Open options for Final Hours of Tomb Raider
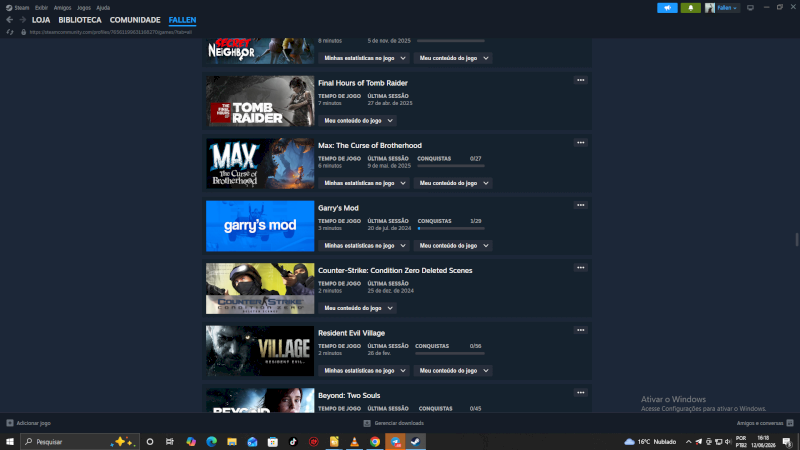Screen dimensions: 800x450 [581, 80]
